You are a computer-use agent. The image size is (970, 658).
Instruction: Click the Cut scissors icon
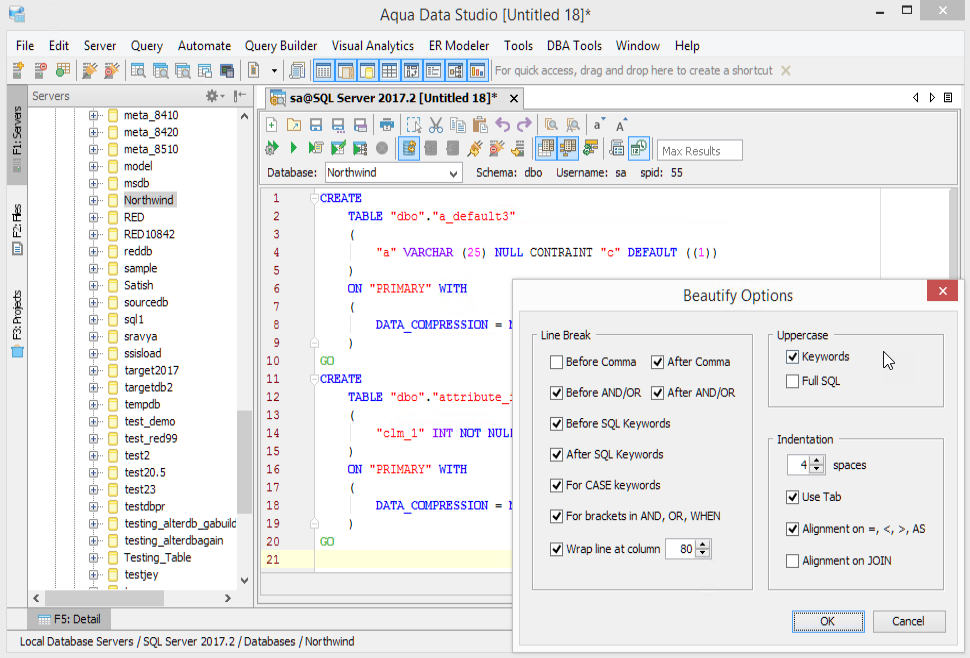click(x=435, y=125)
